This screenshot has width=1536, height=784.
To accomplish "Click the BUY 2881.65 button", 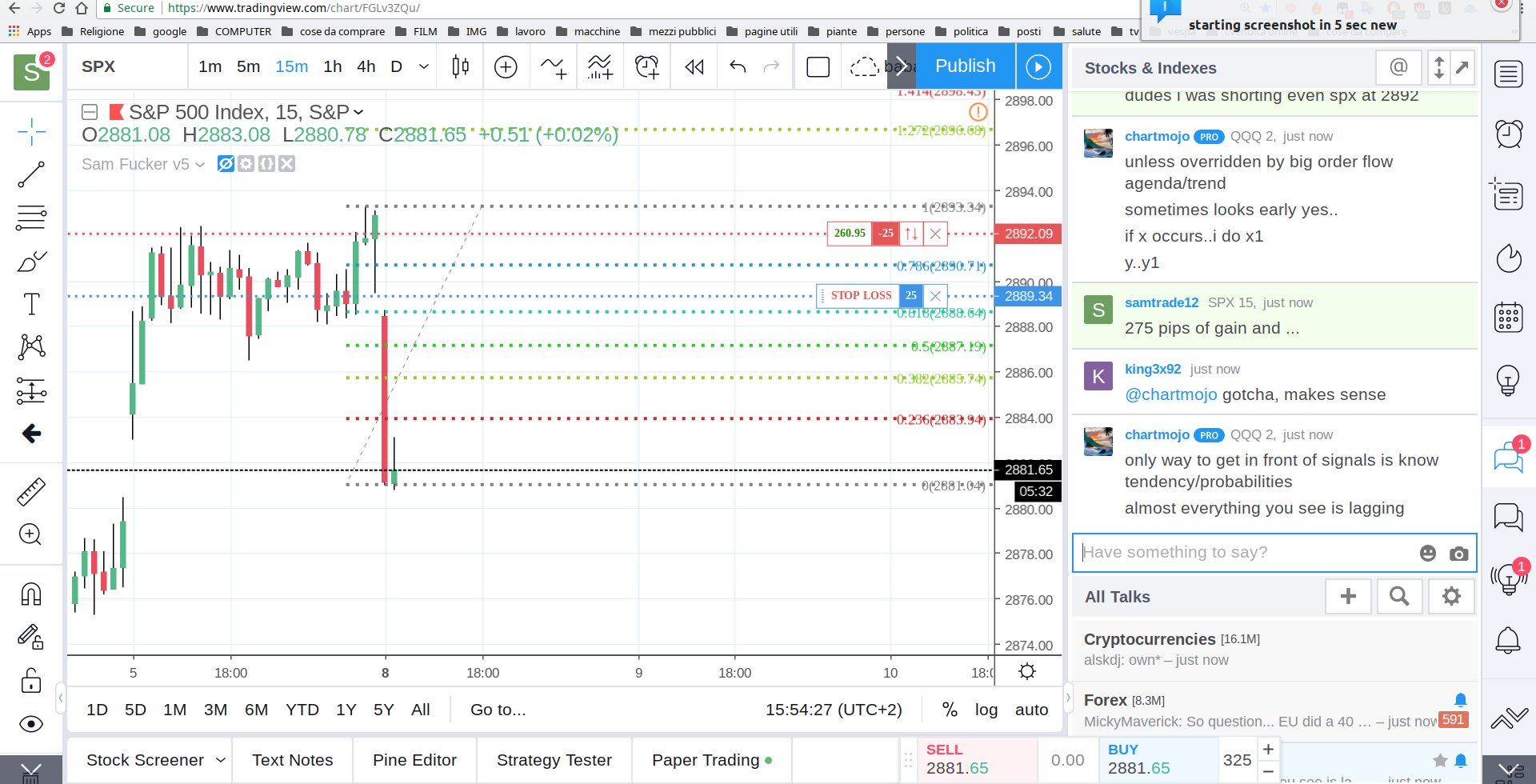I will pyautogui.click(x=1158, y=760).
